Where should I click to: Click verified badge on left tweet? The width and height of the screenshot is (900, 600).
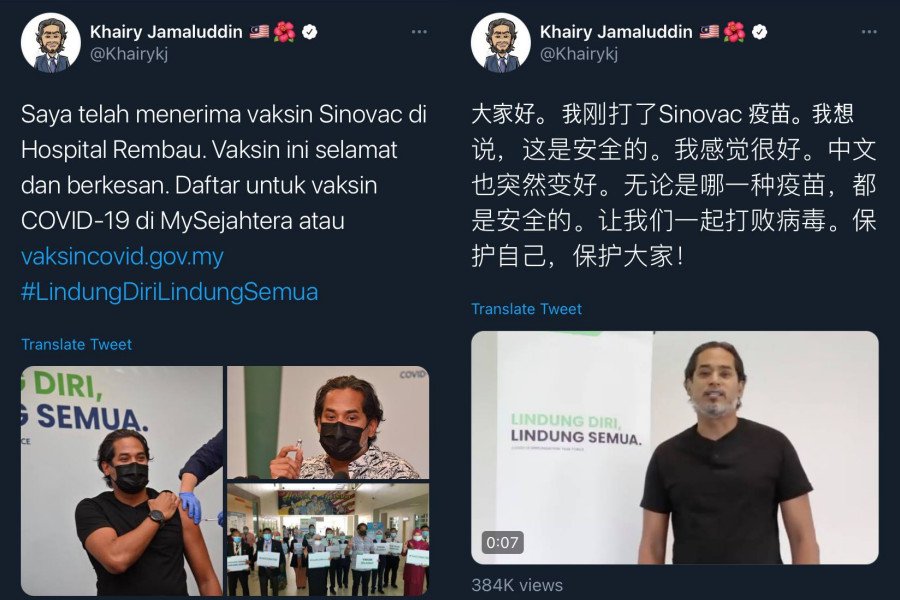coord(309,32)
